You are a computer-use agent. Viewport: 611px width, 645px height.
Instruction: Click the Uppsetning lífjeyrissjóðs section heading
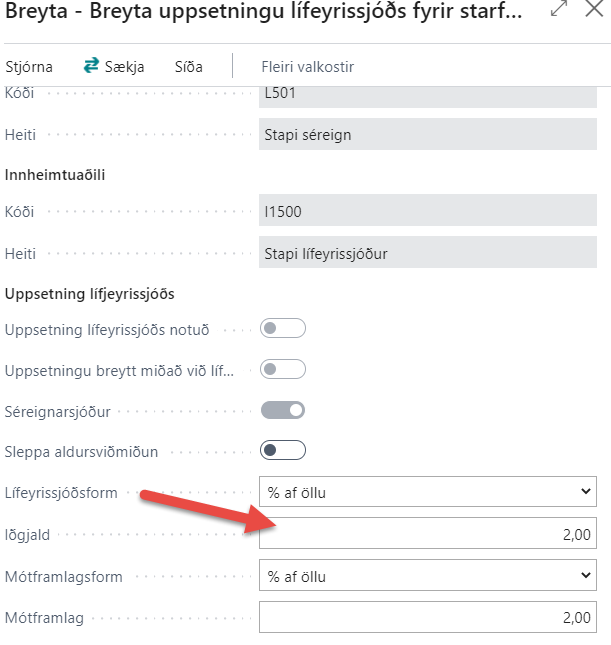coord(90,294)
